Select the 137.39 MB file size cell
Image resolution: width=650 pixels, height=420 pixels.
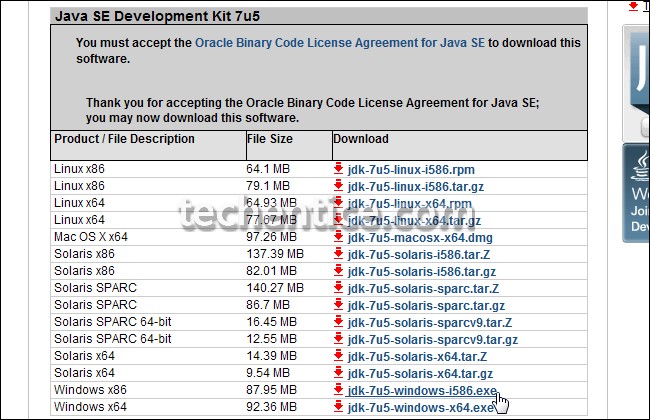[289, 254]
